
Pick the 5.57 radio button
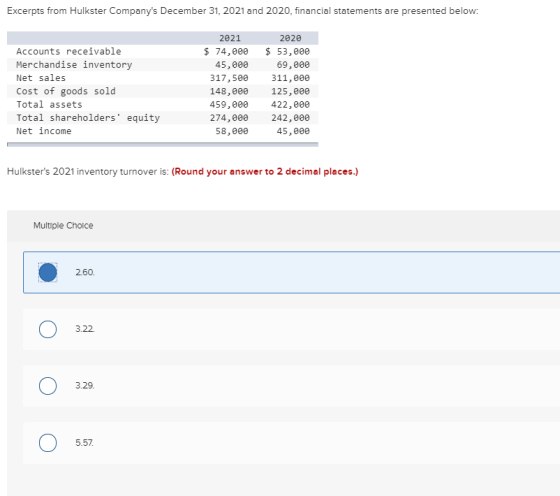pyautogui.click(x=48, y=443)
